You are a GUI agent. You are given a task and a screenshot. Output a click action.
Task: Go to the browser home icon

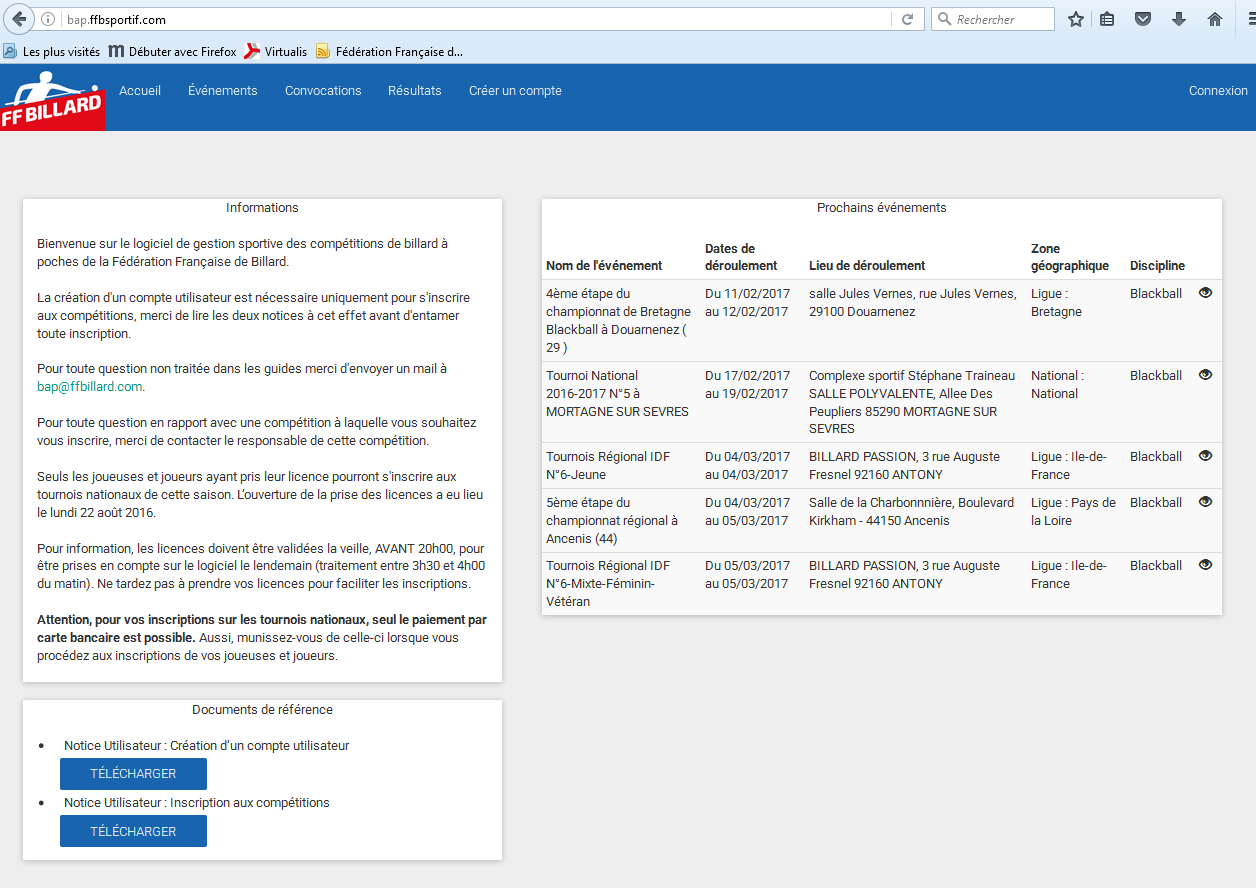pos(1215,19)
